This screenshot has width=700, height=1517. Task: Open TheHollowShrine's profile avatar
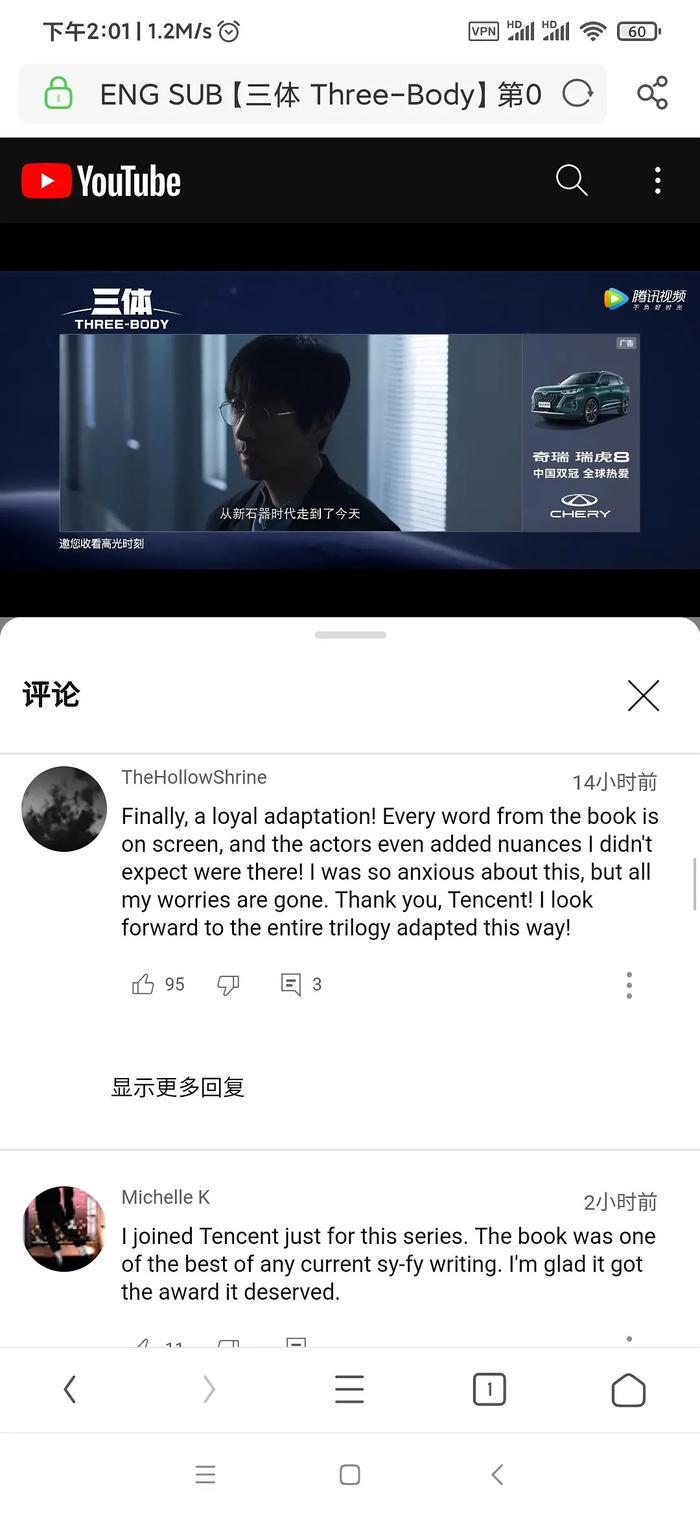[x=64, y=809]
